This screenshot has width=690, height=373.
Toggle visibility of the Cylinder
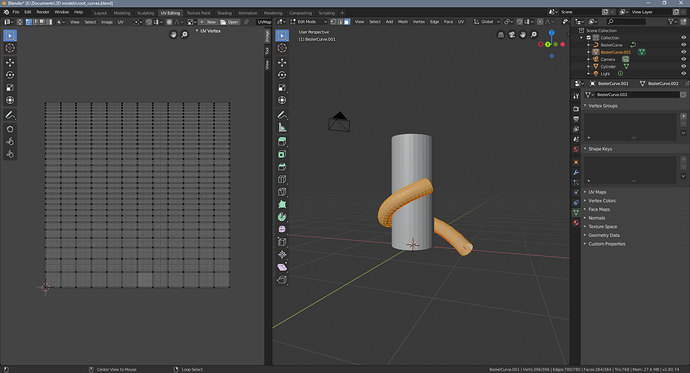click(x=683, y=66)
